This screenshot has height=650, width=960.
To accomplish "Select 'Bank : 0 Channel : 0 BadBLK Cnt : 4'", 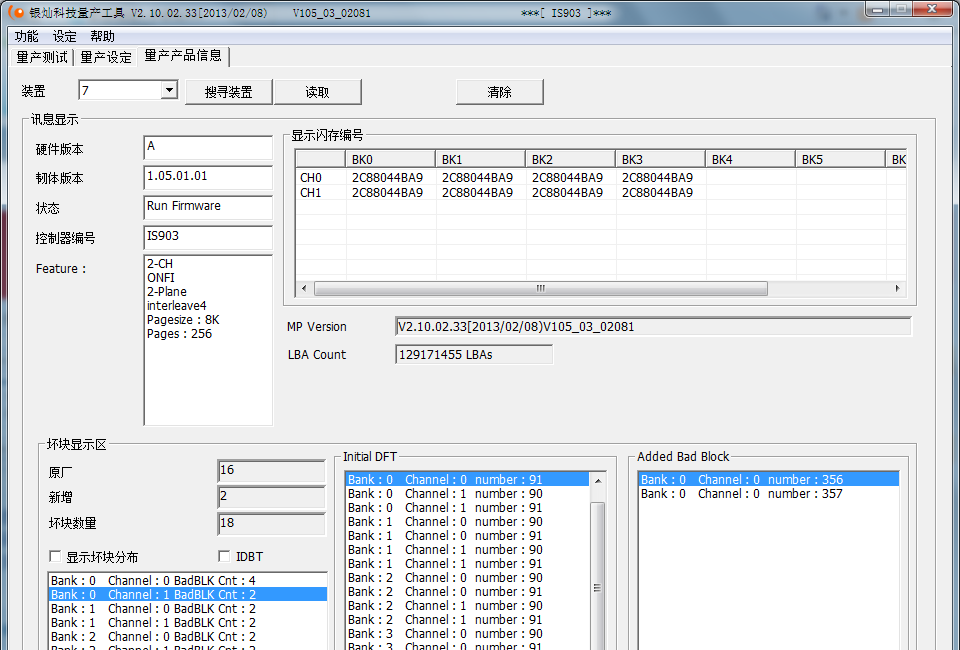I will click(187, 580).
